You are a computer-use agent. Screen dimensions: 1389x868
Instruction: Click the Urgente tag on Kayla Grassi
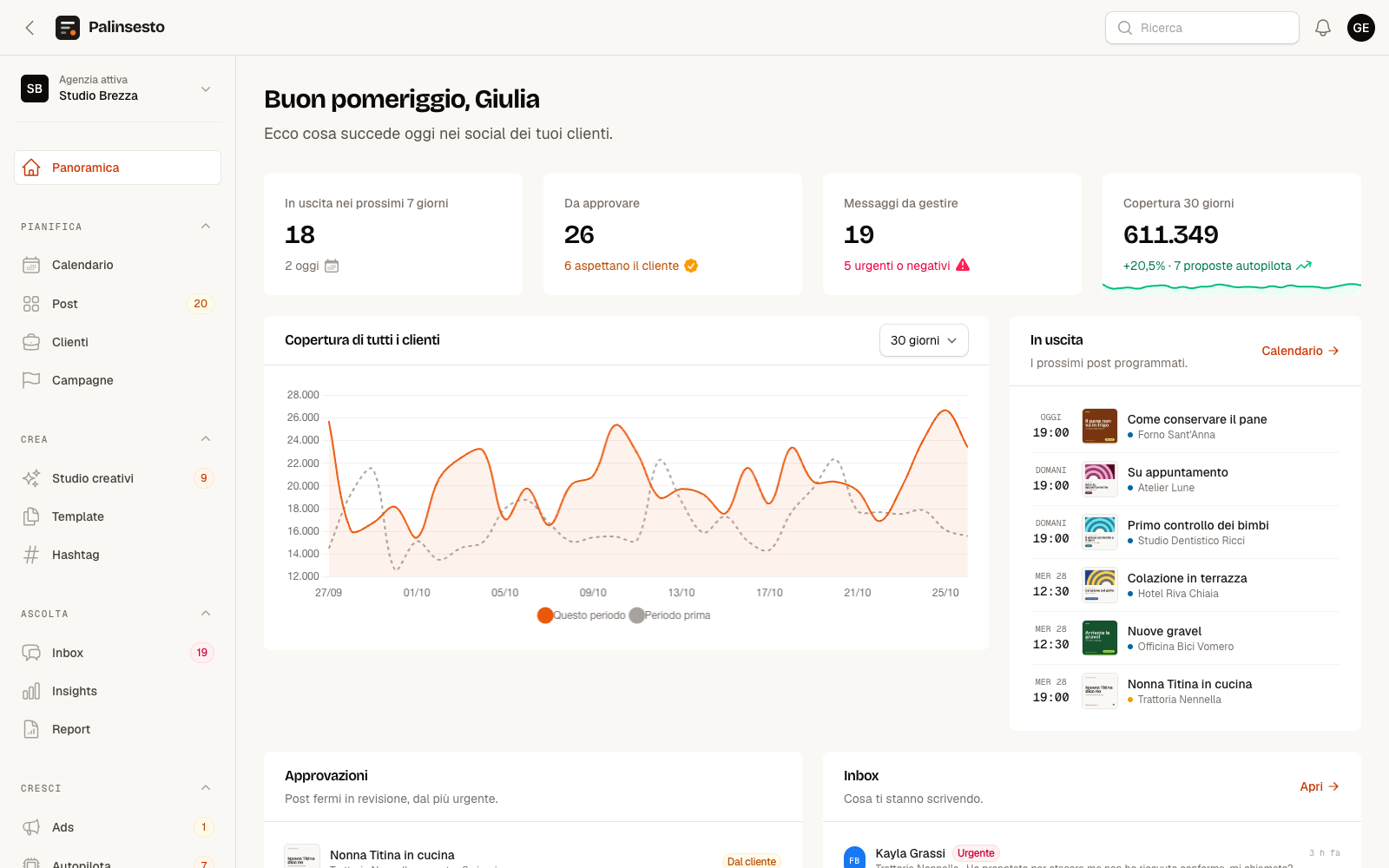point(976,853)
